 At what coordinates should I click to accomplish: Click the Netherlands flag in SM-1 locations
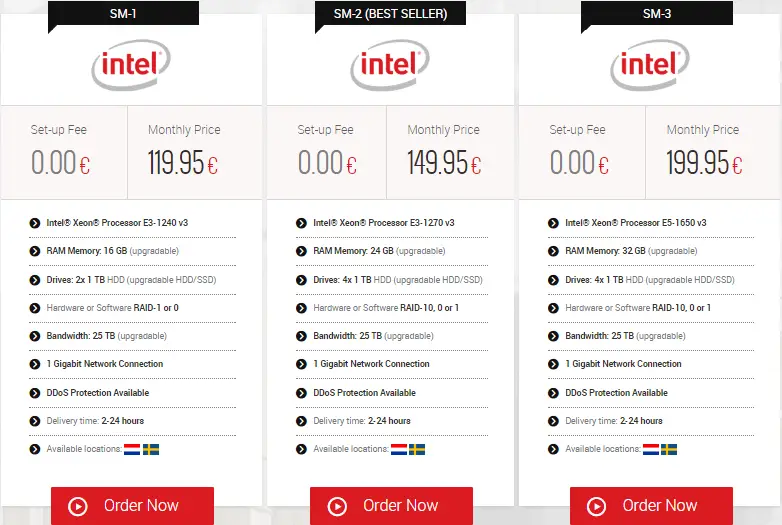[x=132, y=449]
